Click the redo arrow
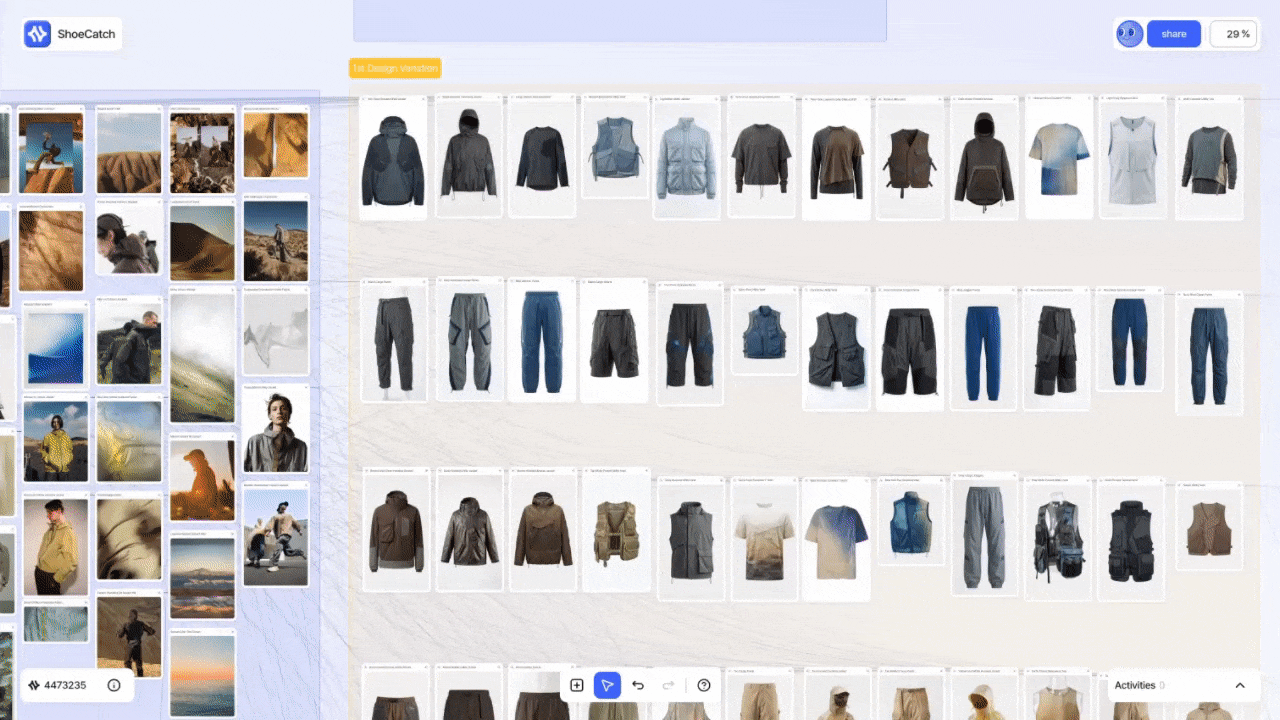Screen dimensions: 1280x720 [x=669, y=685]
